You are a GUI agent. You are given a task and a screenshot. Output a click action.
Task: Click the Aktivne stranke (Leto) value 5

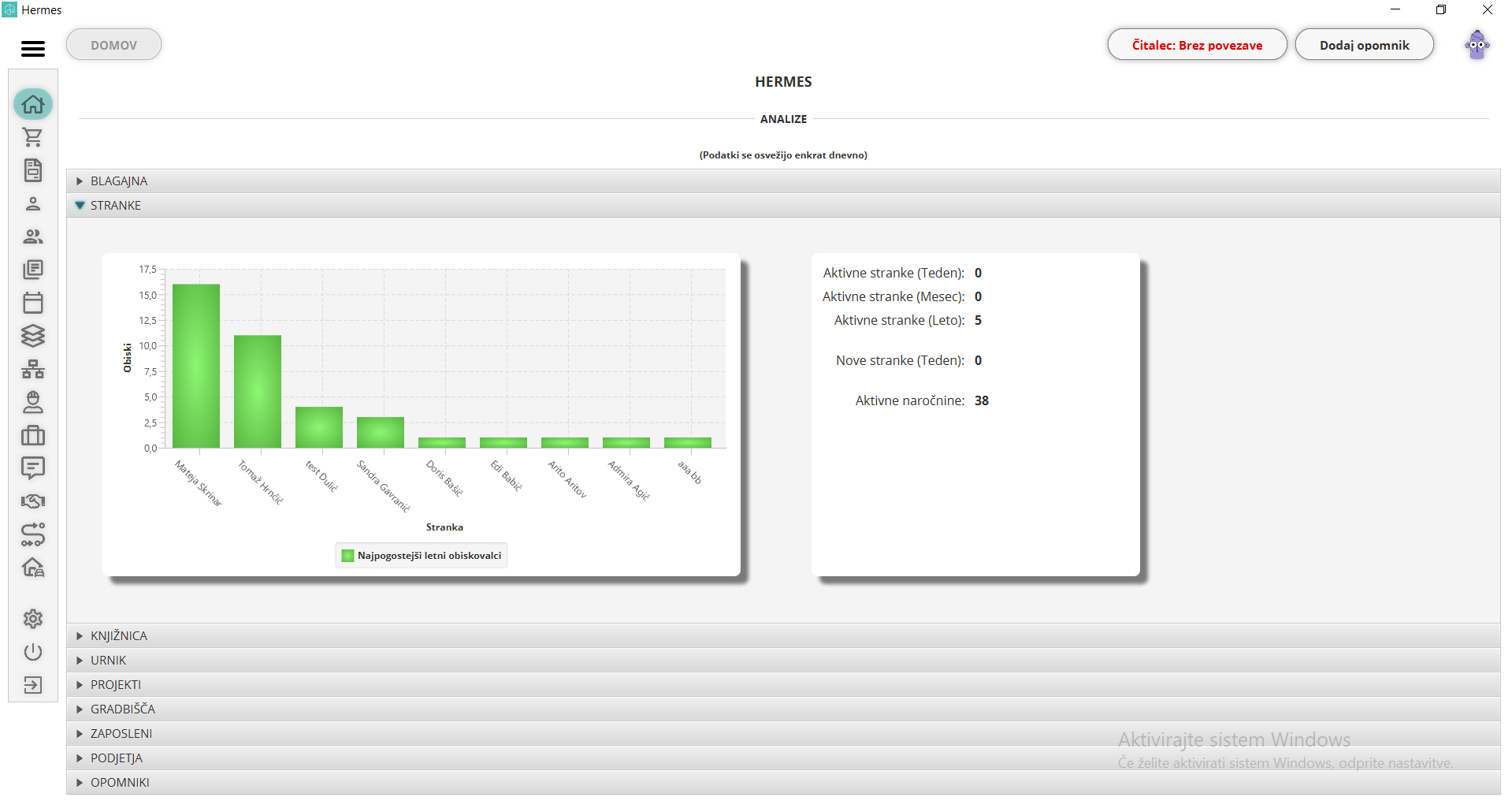978,320
